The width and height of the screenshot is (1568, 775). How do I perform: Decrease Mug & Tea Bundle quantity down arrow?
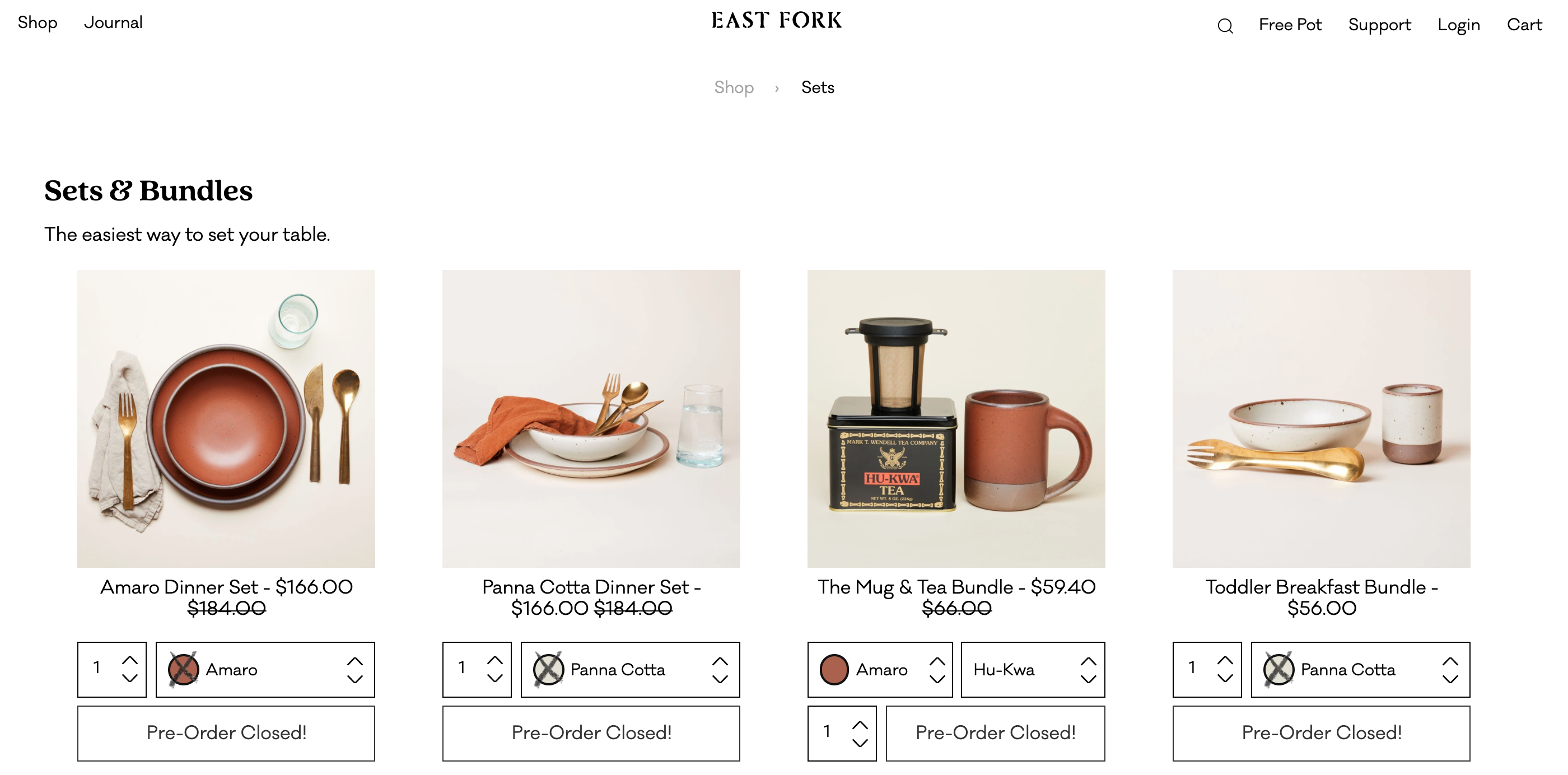coord(860,742)
